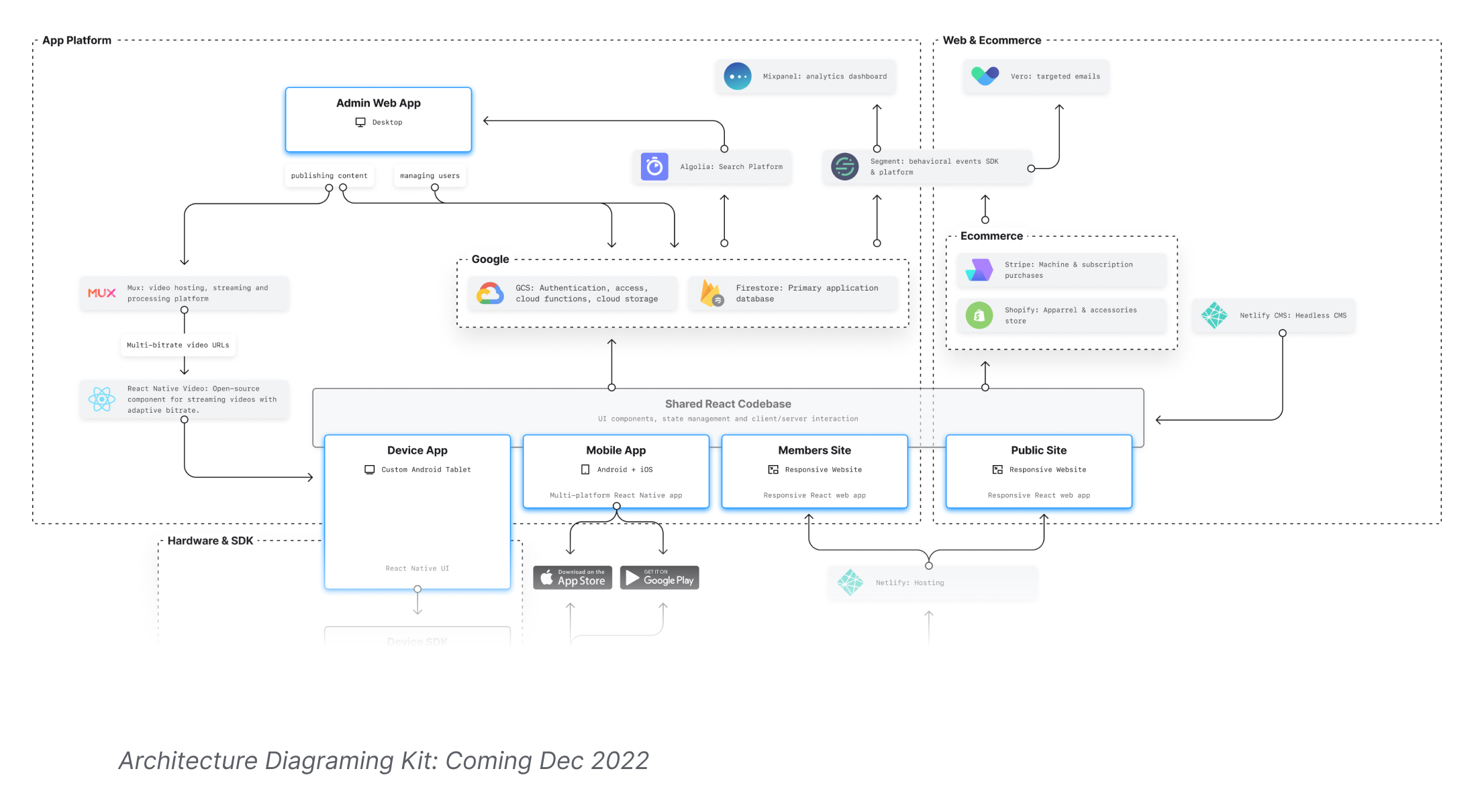This screenshot has height=812, width=1474.
Task: Click the Netlify CMS Headless CMS icon
Action: click(1214, 315)
